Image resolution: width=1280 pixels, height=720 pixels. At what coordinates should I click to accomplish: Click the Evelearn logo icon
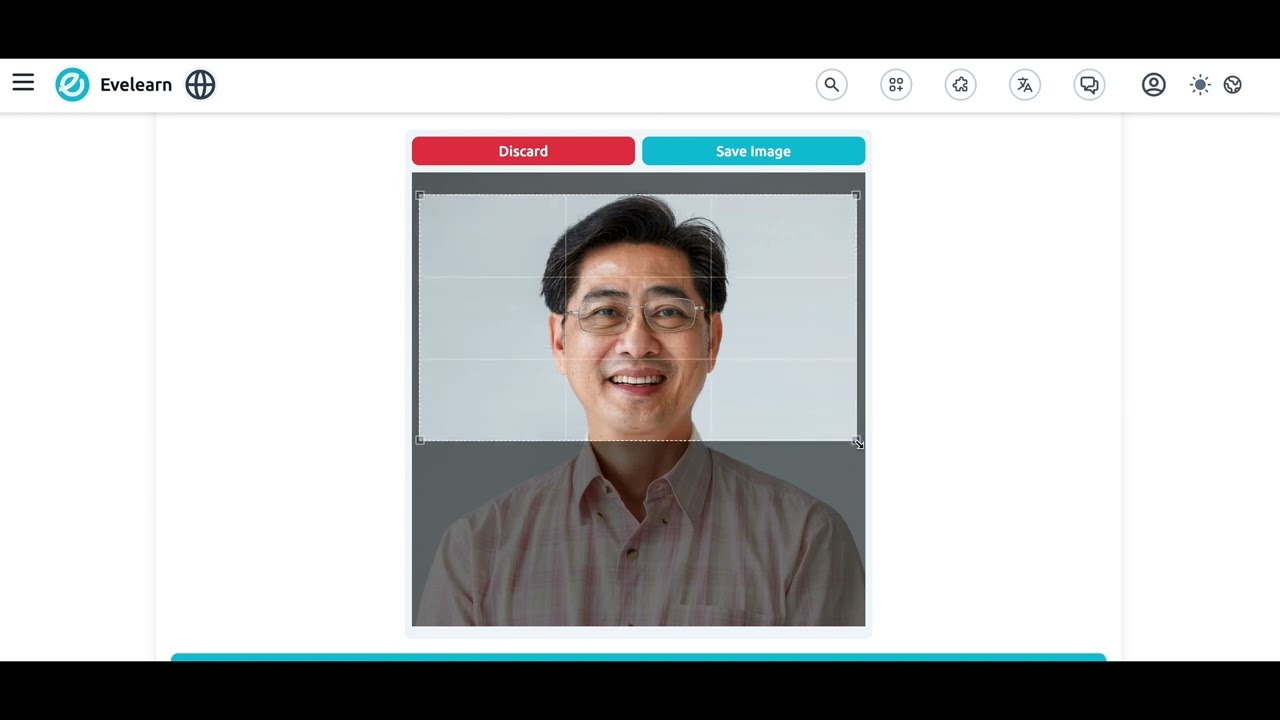(x=72, y=85)
